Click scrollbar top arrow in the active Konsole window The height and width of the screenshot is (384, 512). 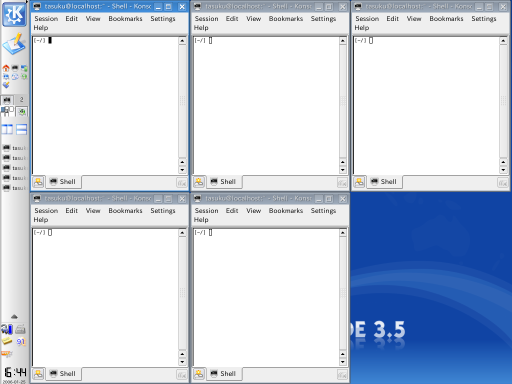[182, 41]
